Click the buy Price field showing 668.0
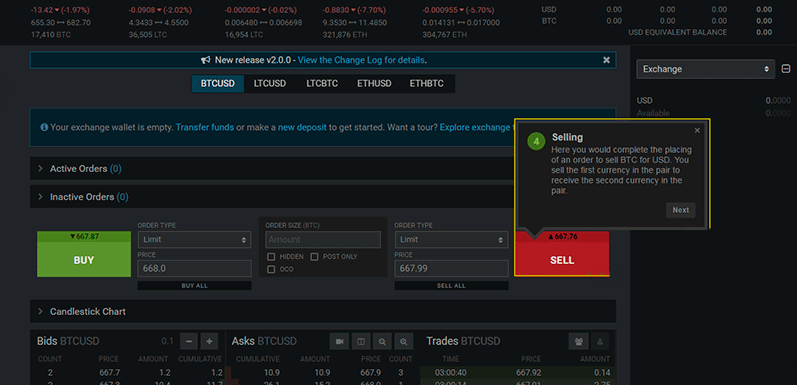Screen dimensions: 797x385 (195, 268)
